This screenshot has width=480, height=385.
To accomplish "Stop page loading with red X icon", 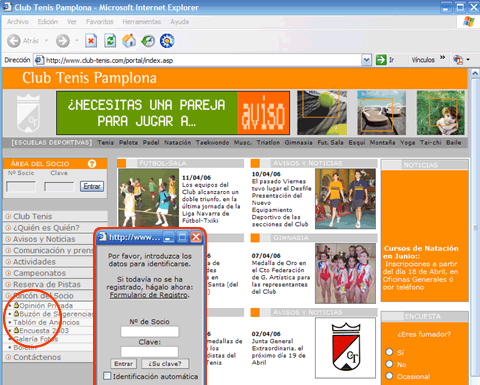I will (x=91, y=41).
